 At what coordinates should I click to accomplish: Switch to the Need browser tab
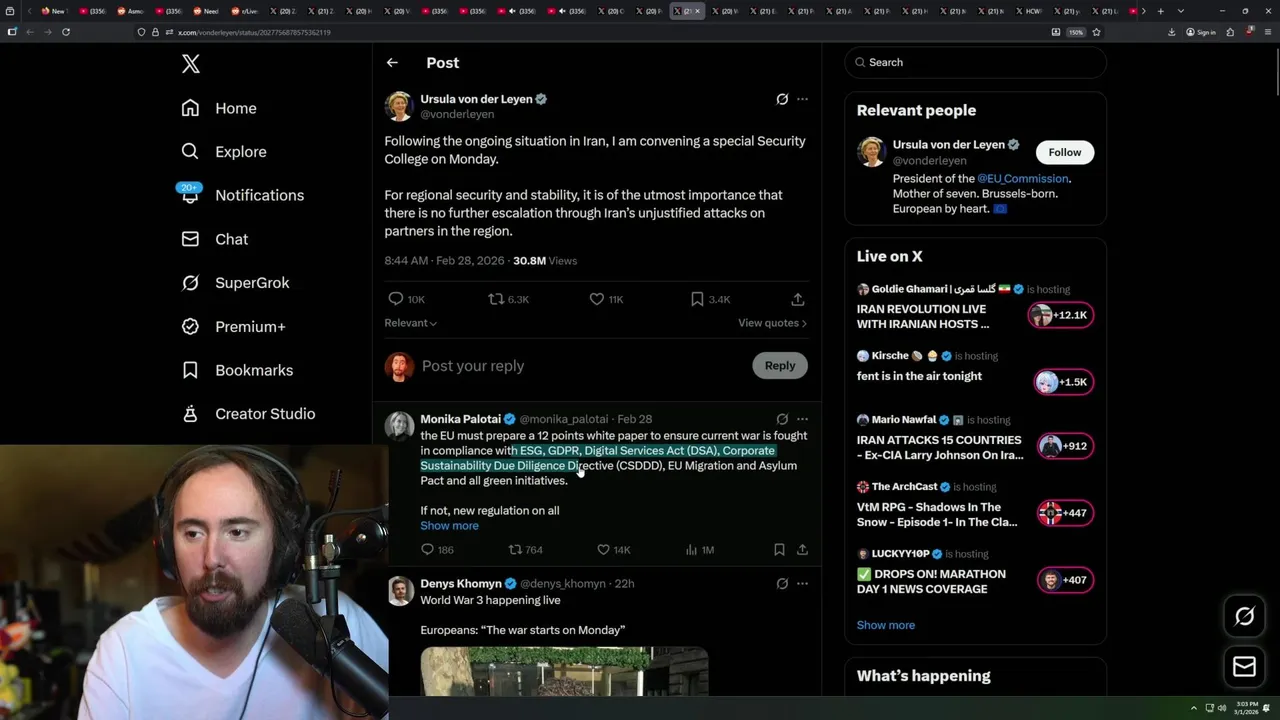206,11
